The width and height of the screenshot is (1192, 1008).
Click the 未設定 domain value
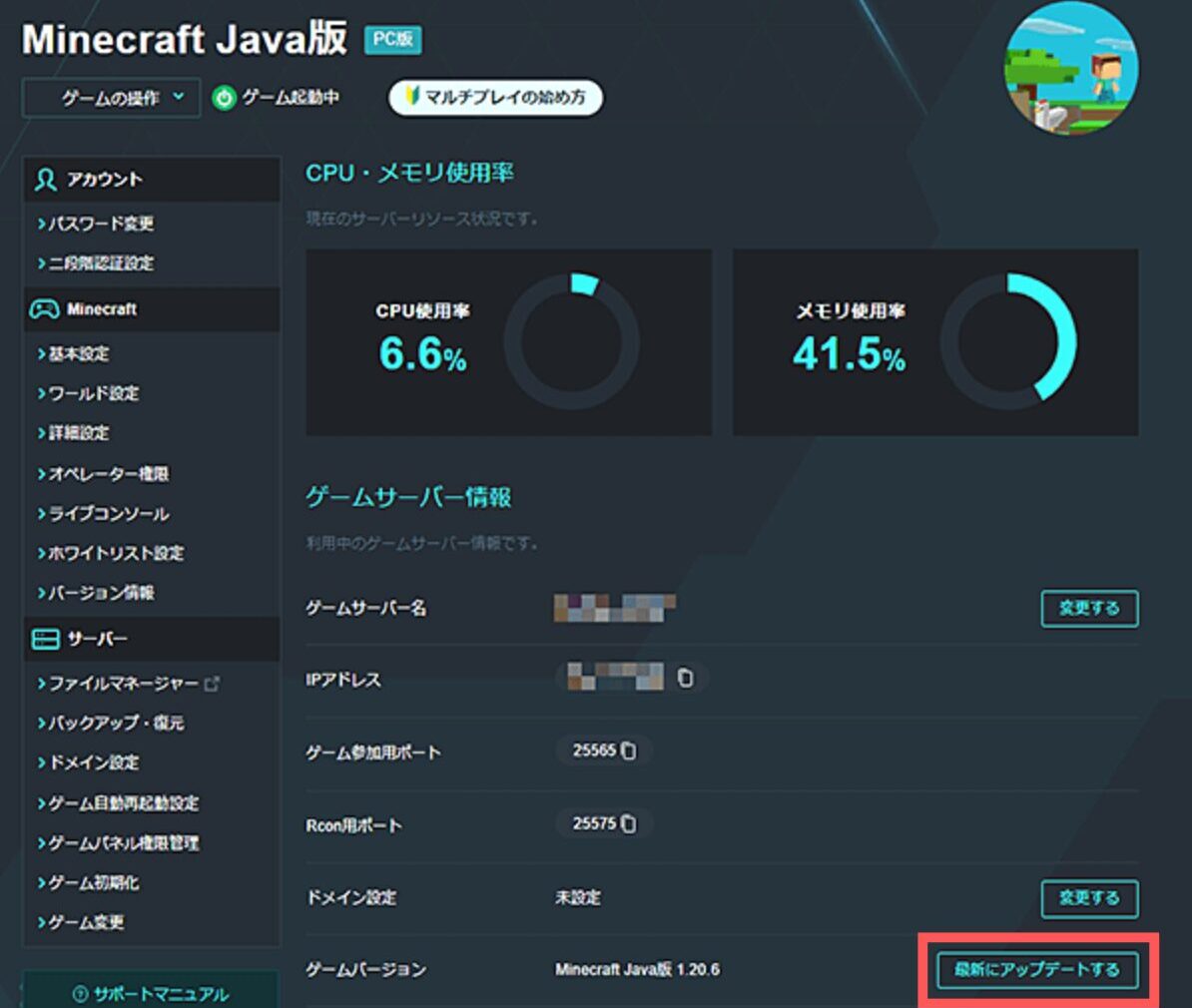point(578,898)
